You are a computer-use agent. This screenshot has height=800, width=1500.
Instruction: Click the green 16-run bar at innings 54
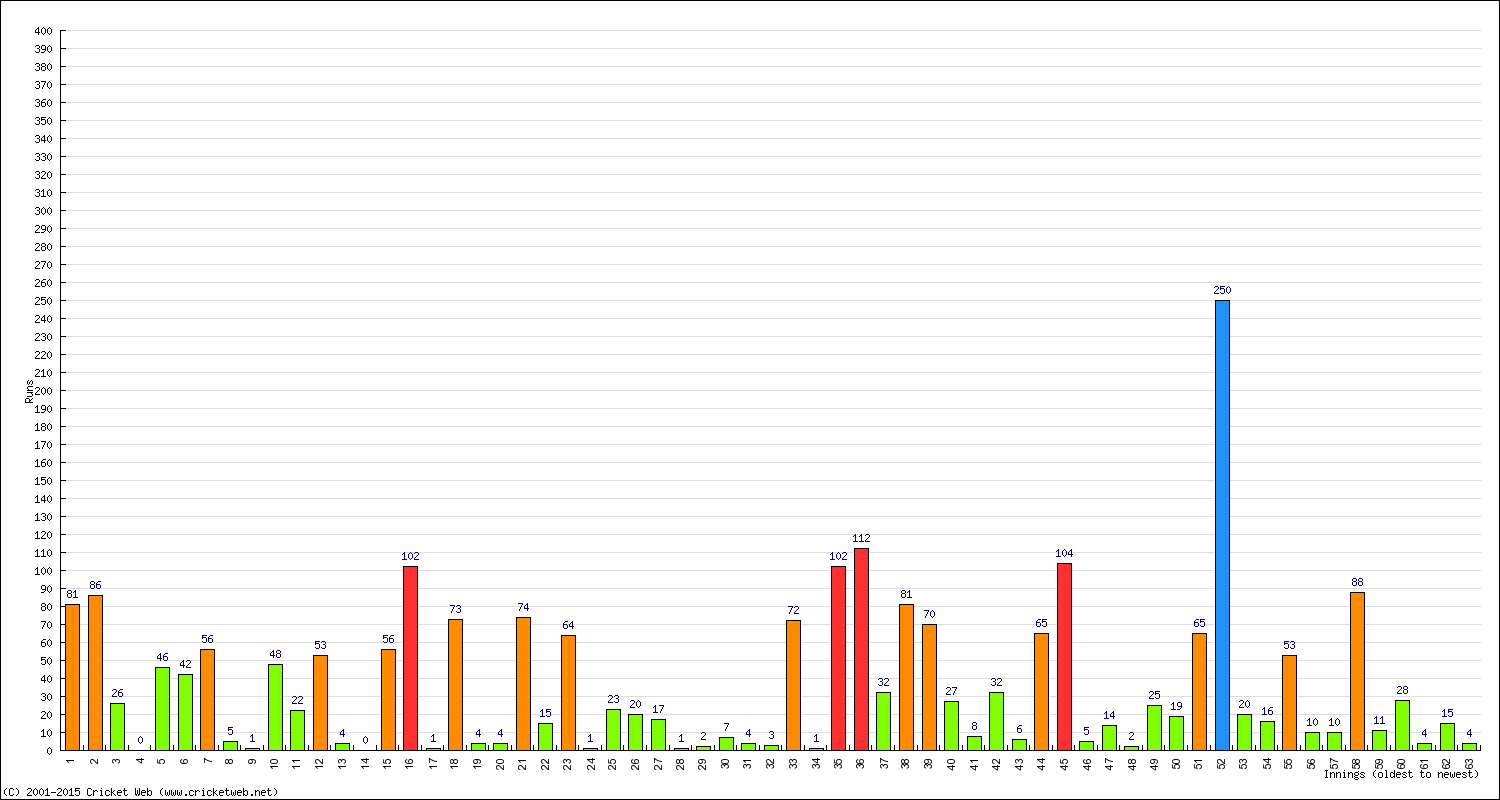click(1267, 735)
